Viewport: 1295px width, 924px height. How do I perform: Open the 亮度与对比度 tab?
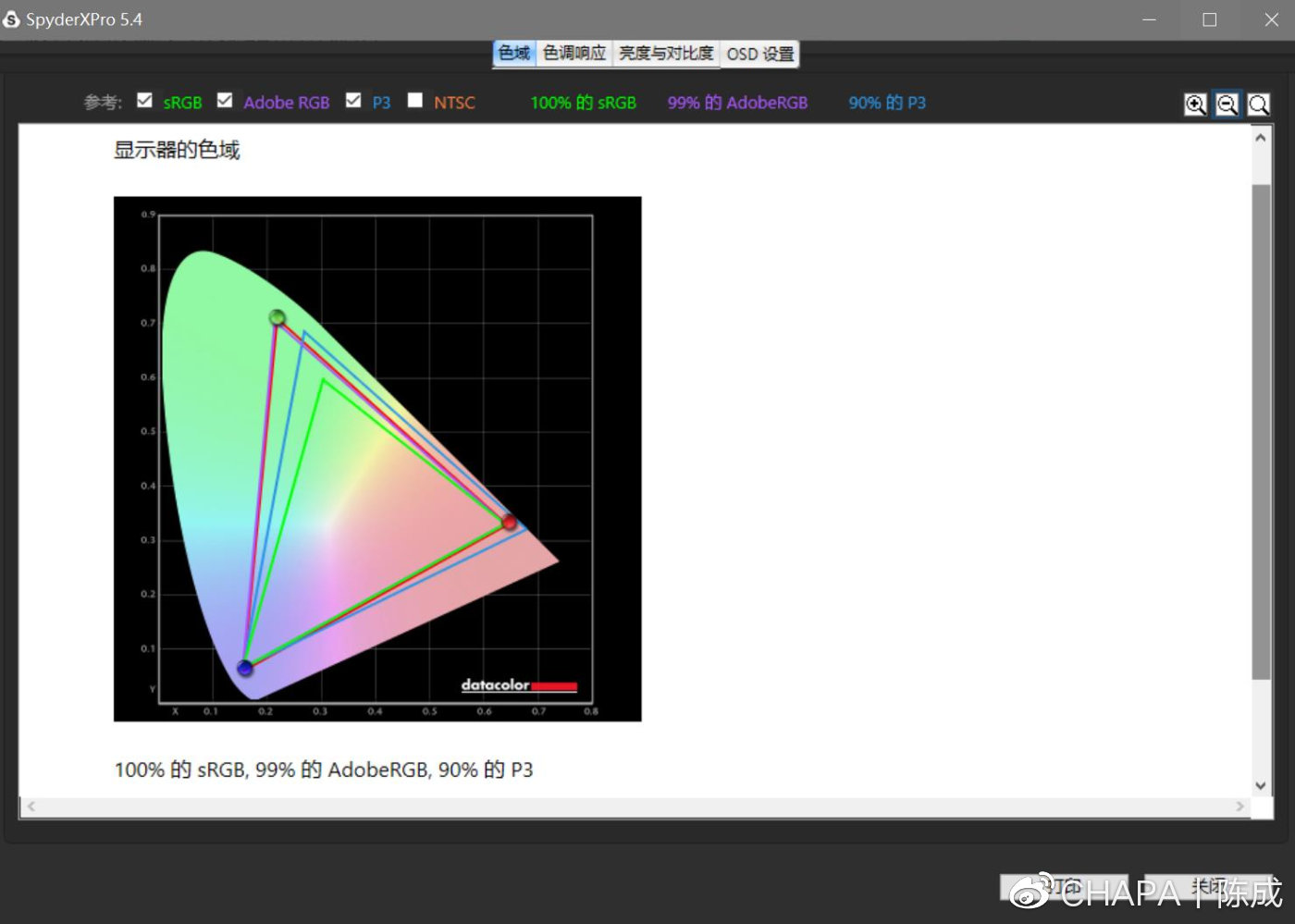666,54
